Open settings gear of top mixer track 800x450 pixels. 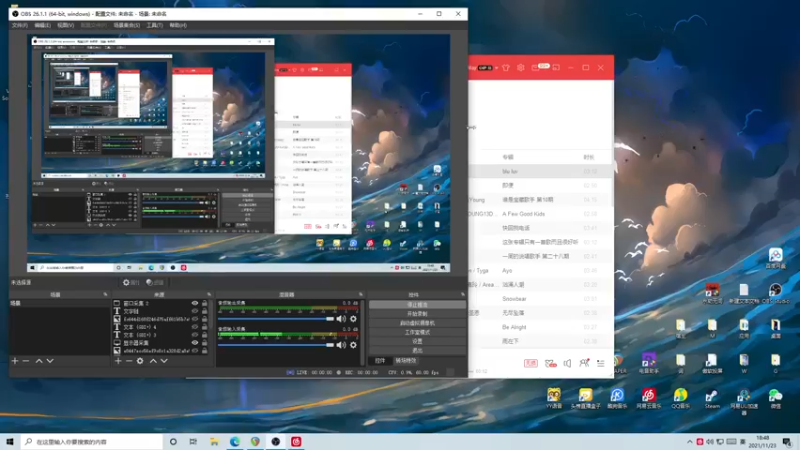click(353, 319)
